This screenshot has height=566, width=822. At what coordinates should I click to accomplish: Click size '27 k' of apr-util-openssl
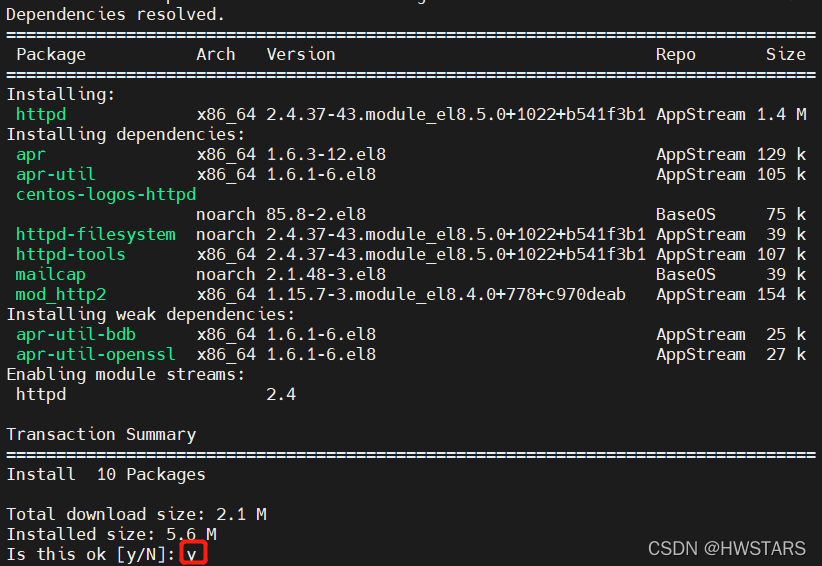[x=786, y=354]
